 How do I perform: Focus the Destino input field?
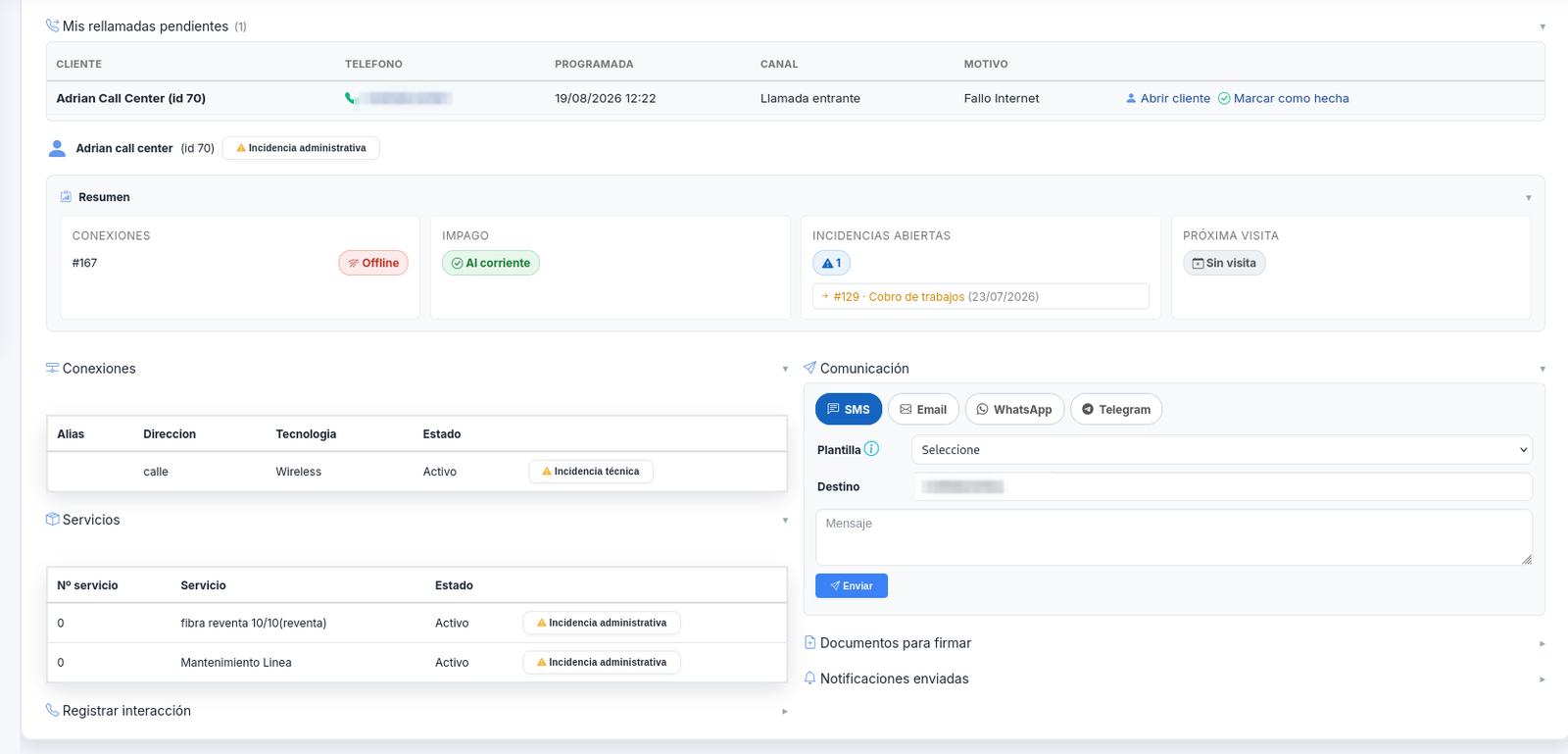click(1223, 486)
